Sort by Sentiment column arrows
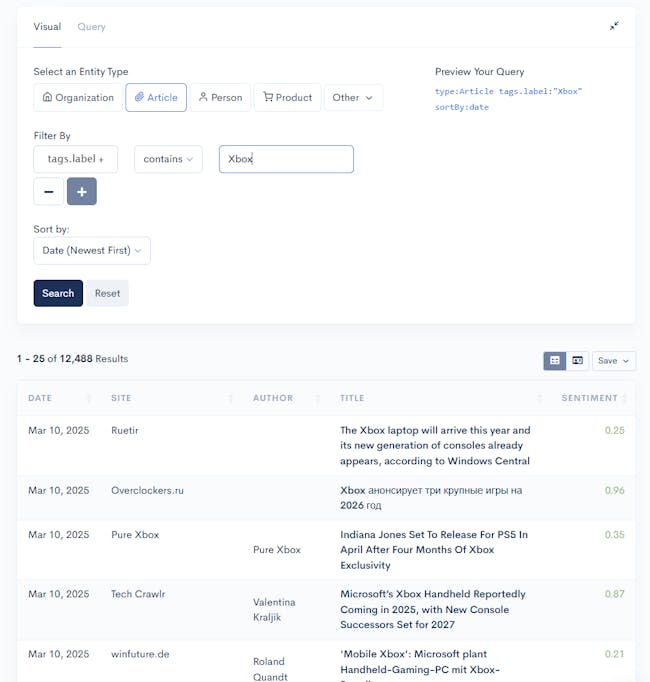This screenshot has width=650, height=682. 627,398
